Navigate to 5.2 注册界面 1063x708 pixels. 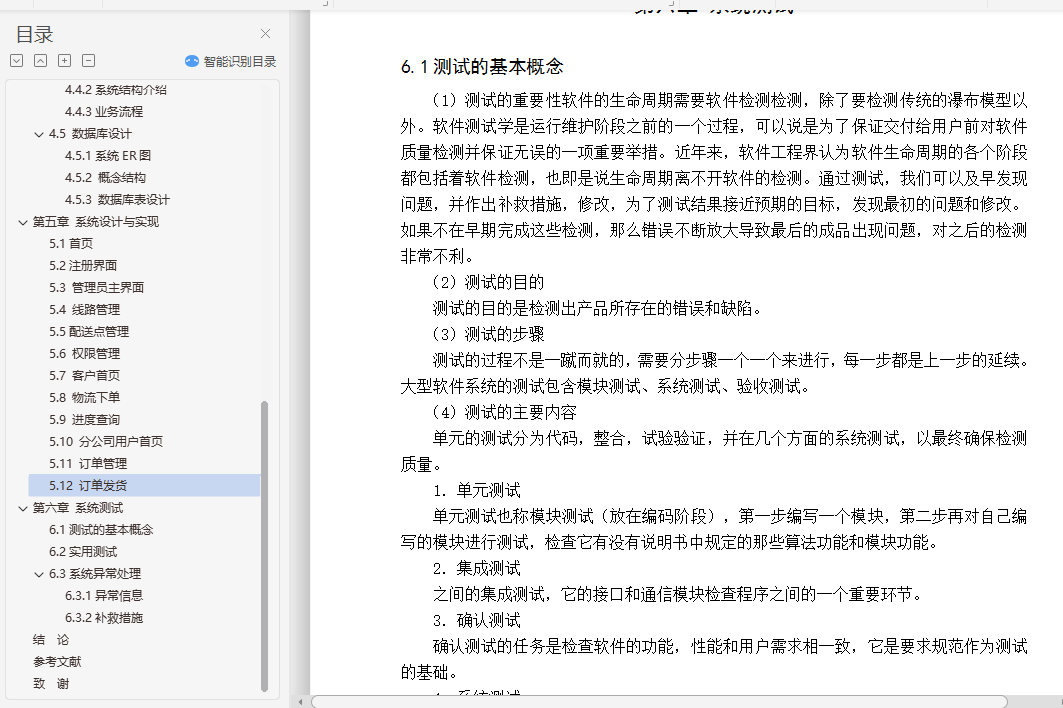tap(83, 265)
